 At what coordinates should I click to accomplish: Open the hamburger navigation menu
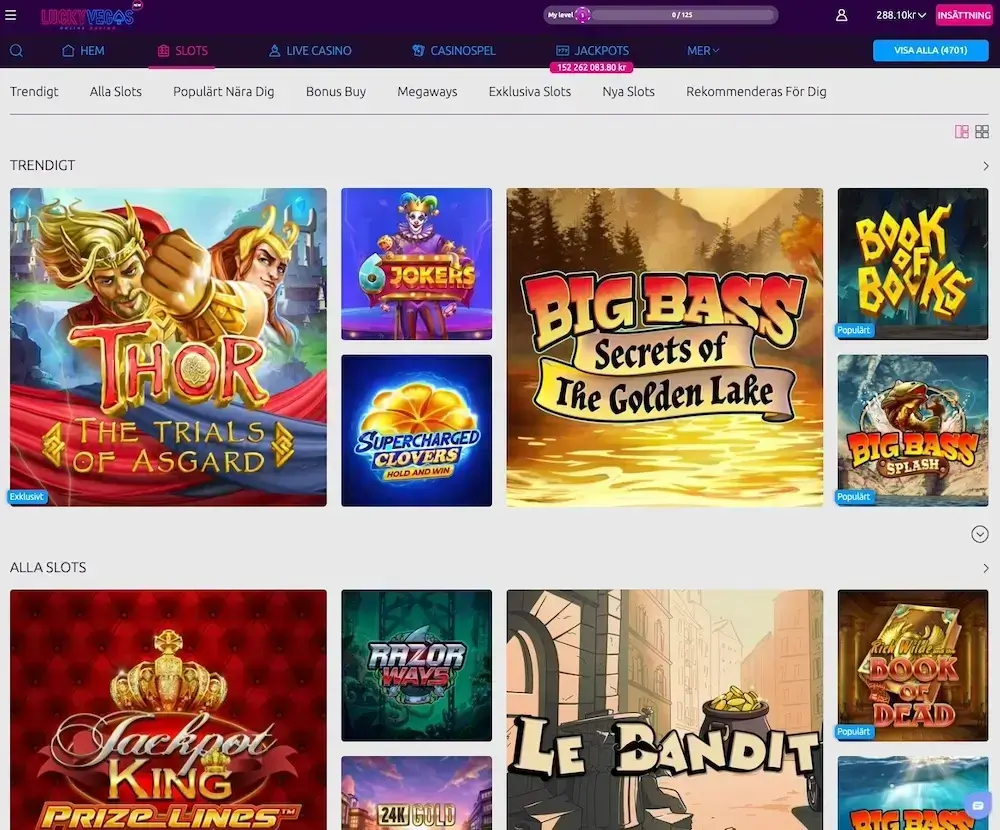(x=12, y=14)
